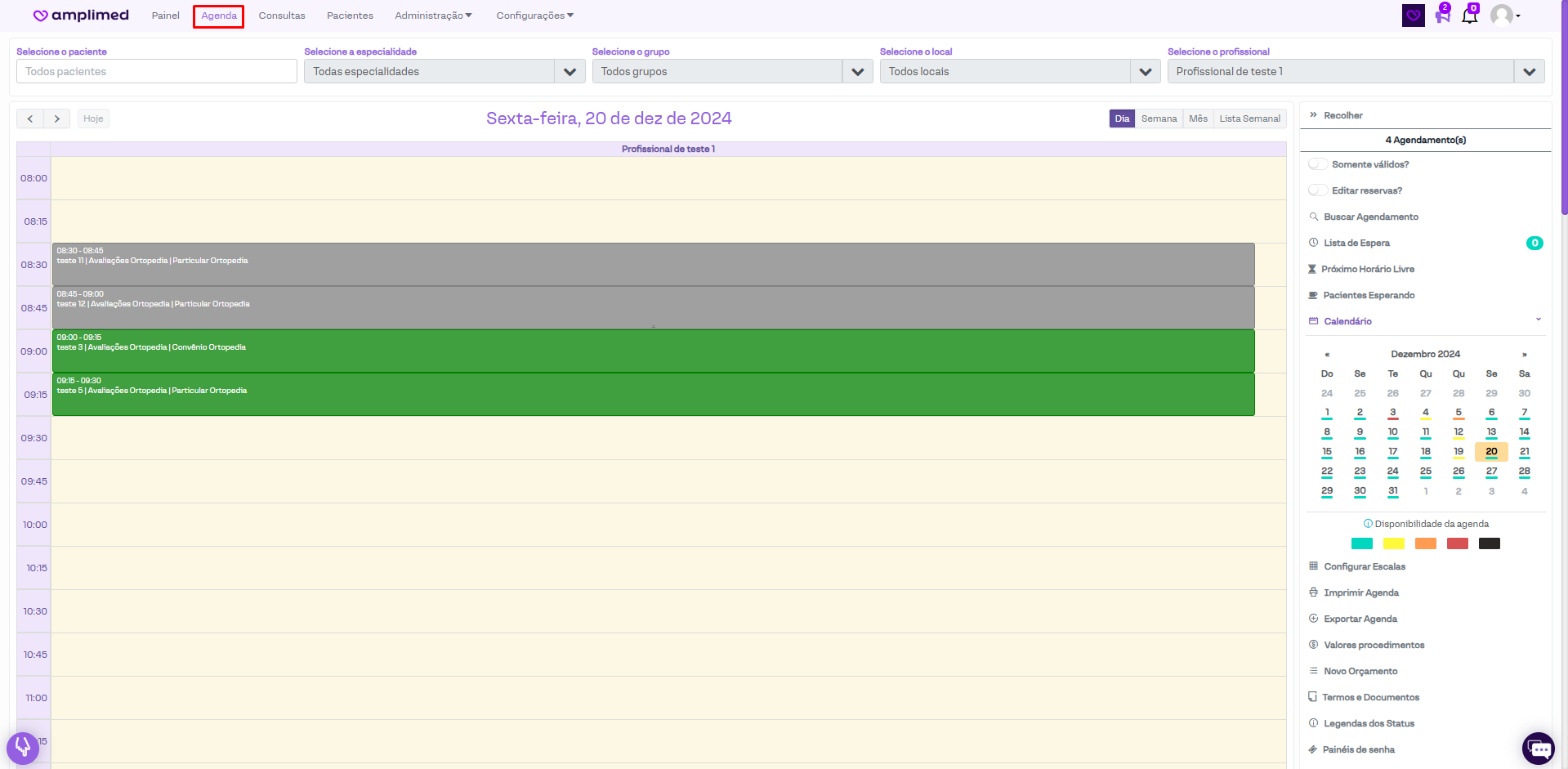The height and width of the screenshot is (769, 1568).
Task: Open the Pacientes menu item
Action: [350, 16]
